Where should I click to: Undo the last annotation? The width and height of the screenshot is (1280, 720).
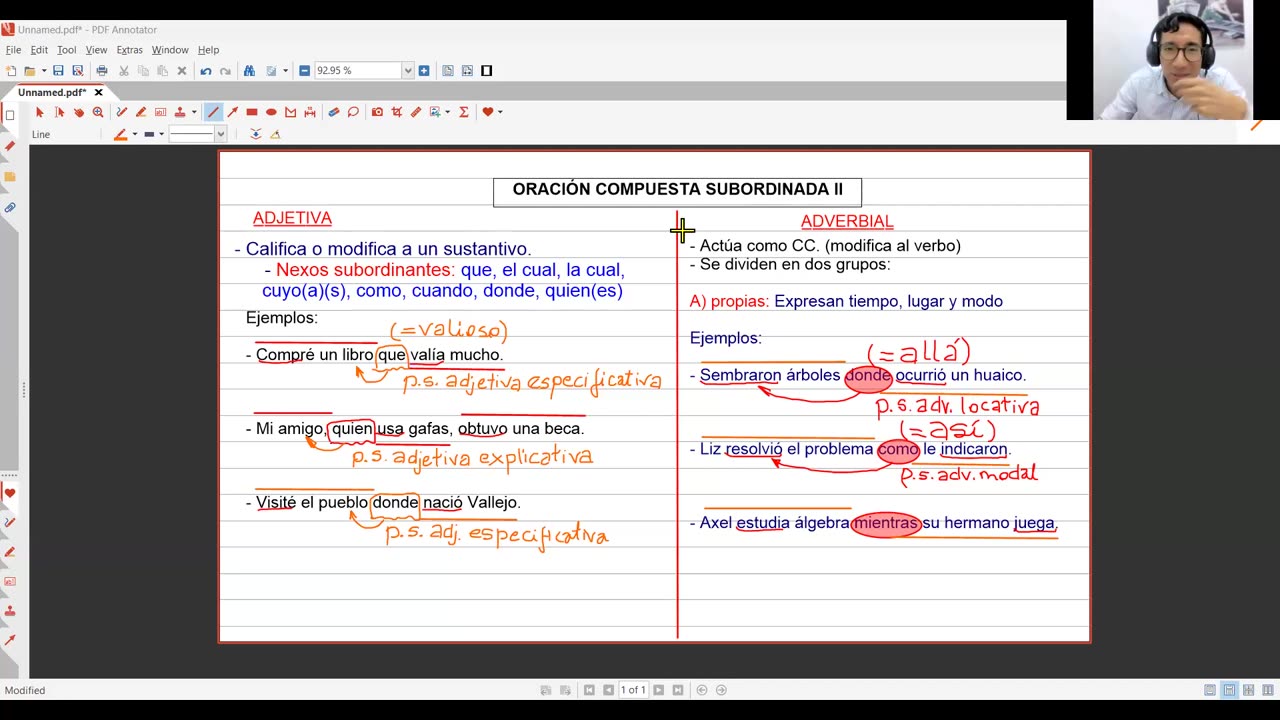coord(206,71)
